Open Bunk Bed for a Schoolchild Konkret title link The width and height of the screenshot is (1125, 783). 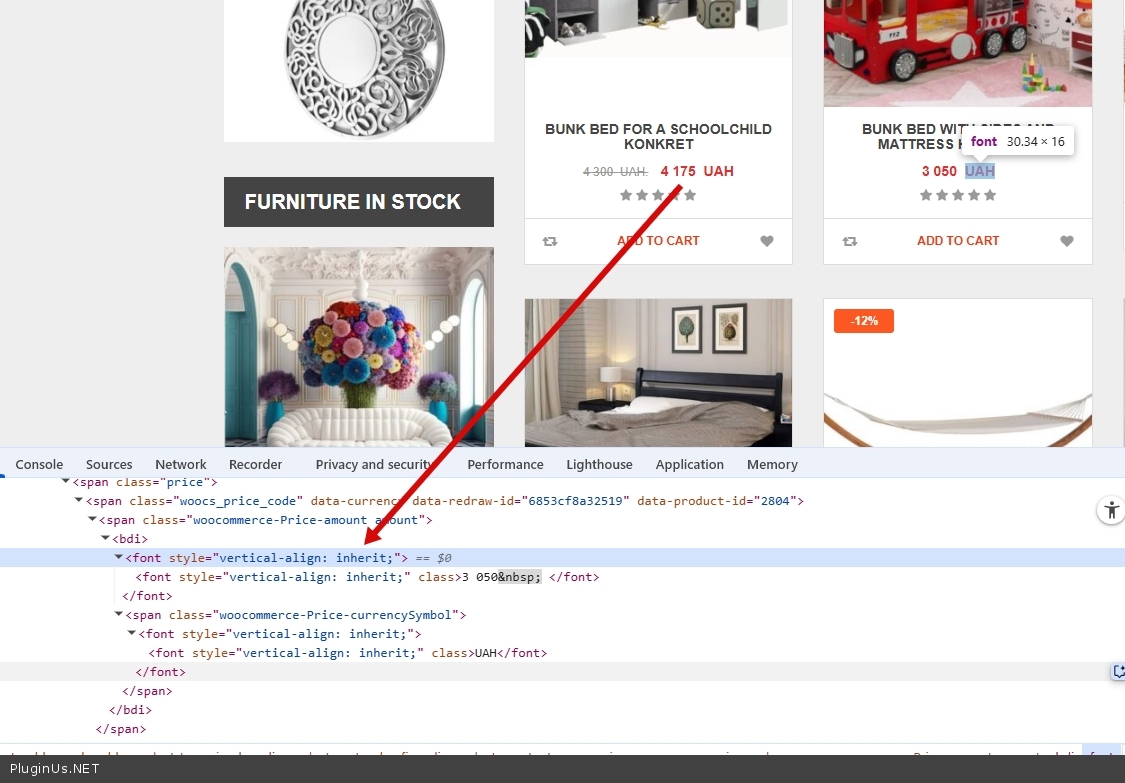658,136
